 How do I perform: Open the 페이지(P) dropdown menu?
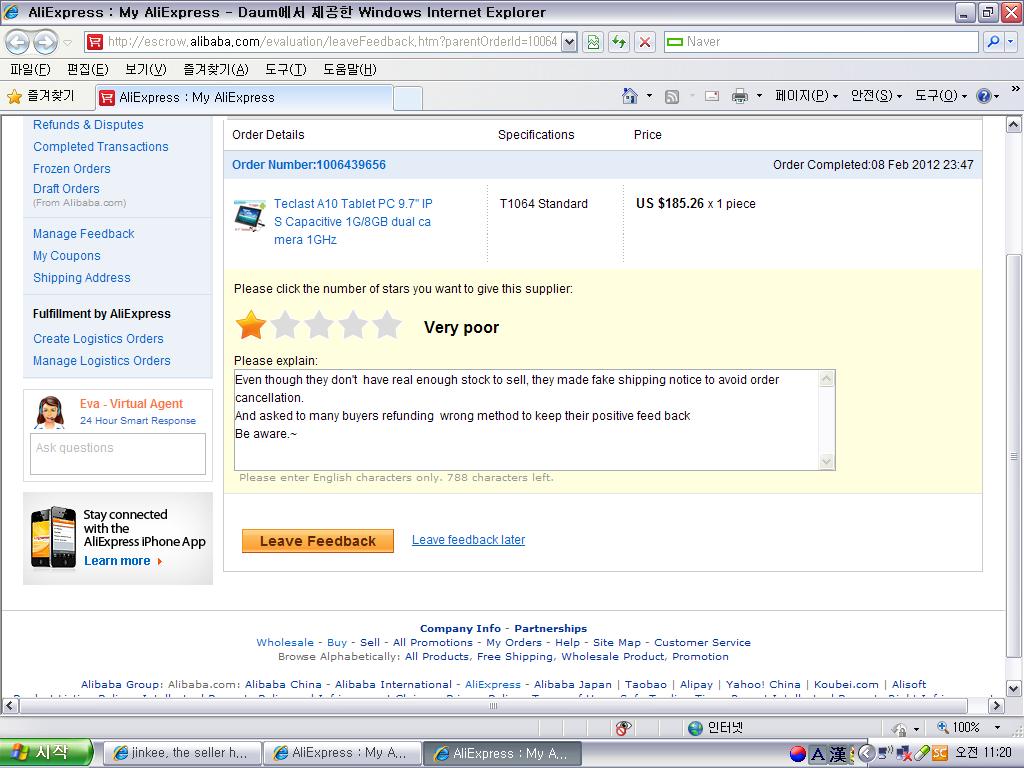807,96
